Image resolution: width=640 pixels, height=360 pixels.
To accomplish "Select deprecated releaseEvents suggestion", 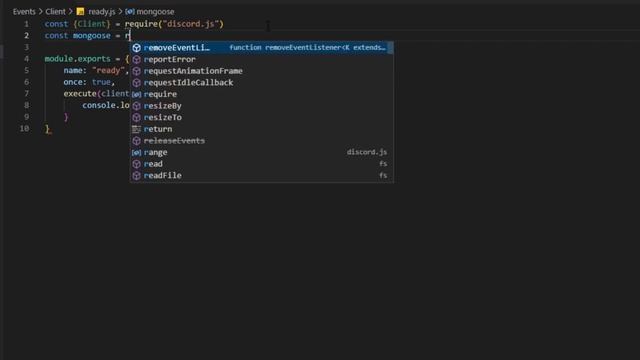I will [262, 141].
